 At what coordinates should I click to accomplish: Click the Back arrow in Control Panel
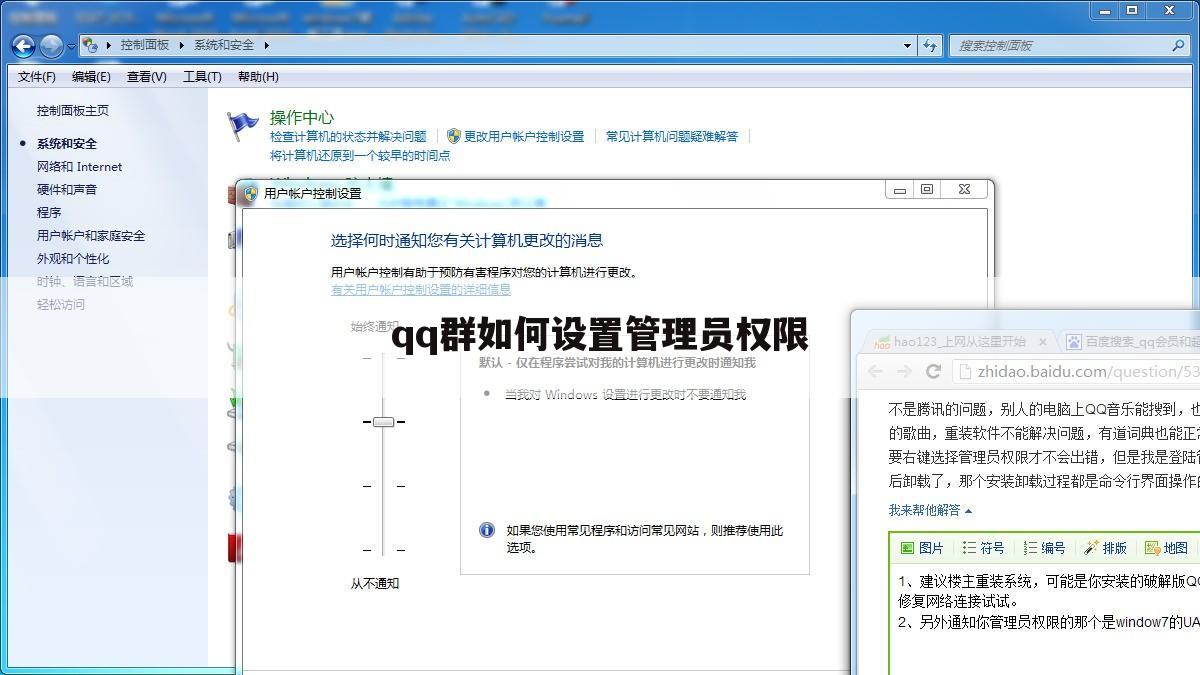click(22, 45)
